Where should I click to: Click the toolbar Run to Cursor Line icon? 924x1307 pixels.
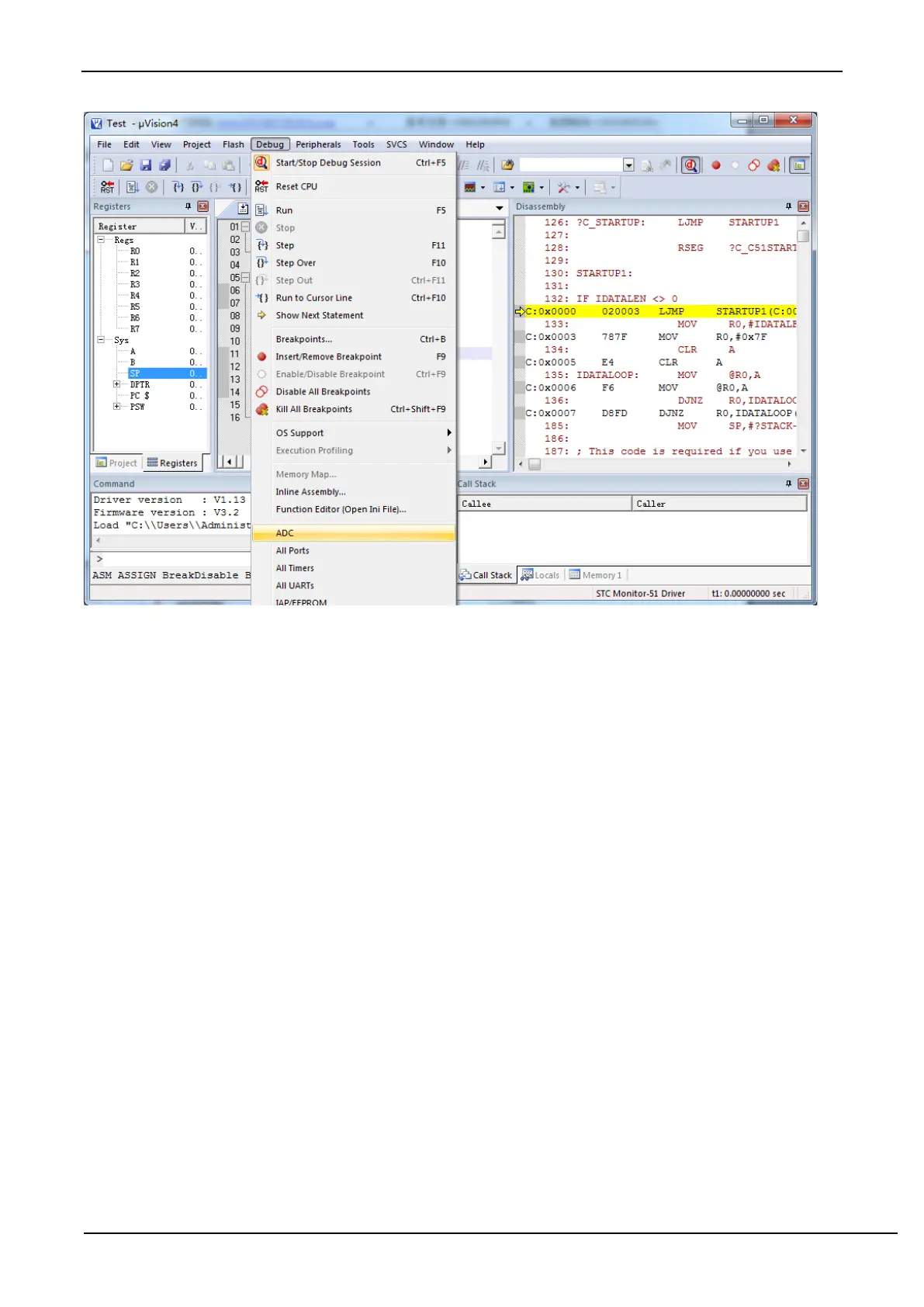234,187
